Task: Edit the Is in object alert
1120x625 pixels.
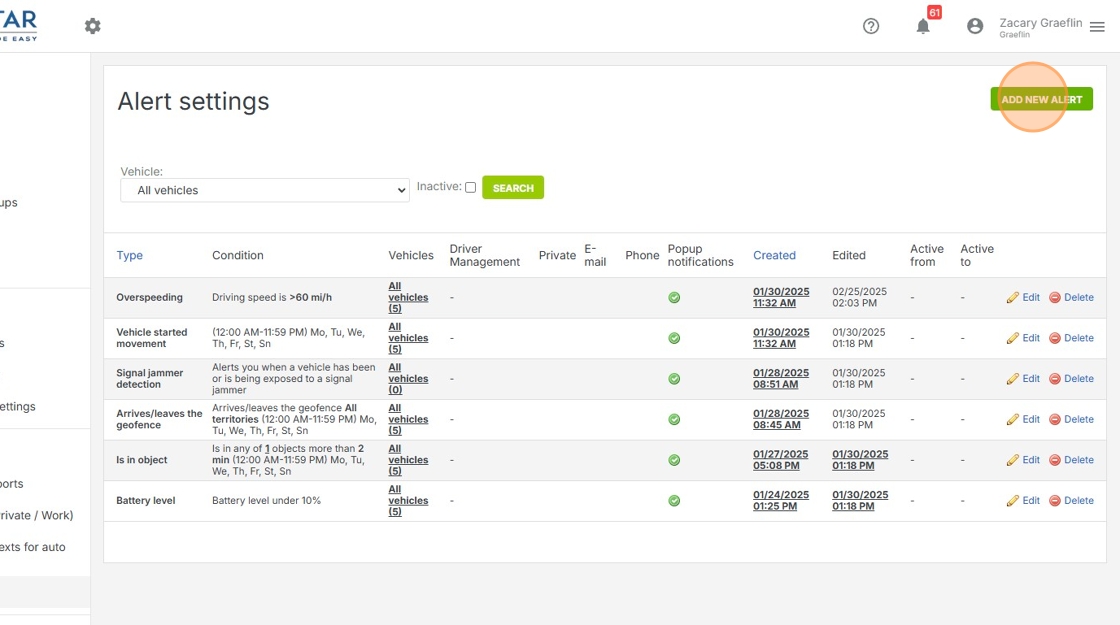Action: [x=1023, y=460]
